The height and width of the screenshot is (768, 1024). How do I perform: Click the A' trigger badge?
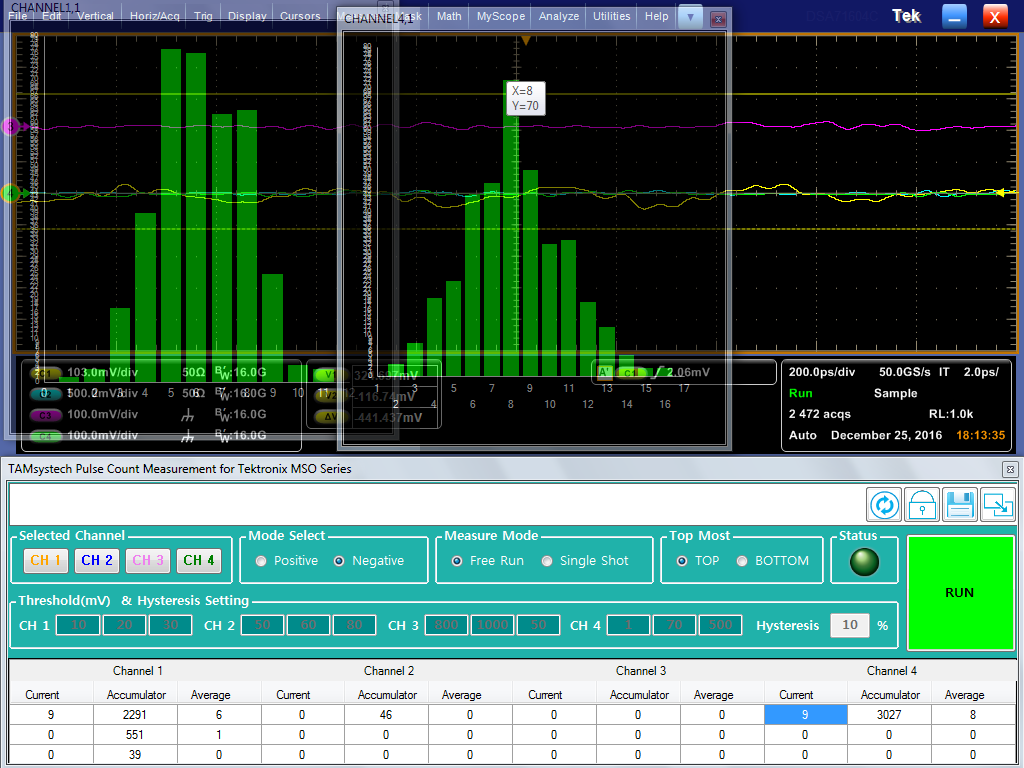click(605, 372)
